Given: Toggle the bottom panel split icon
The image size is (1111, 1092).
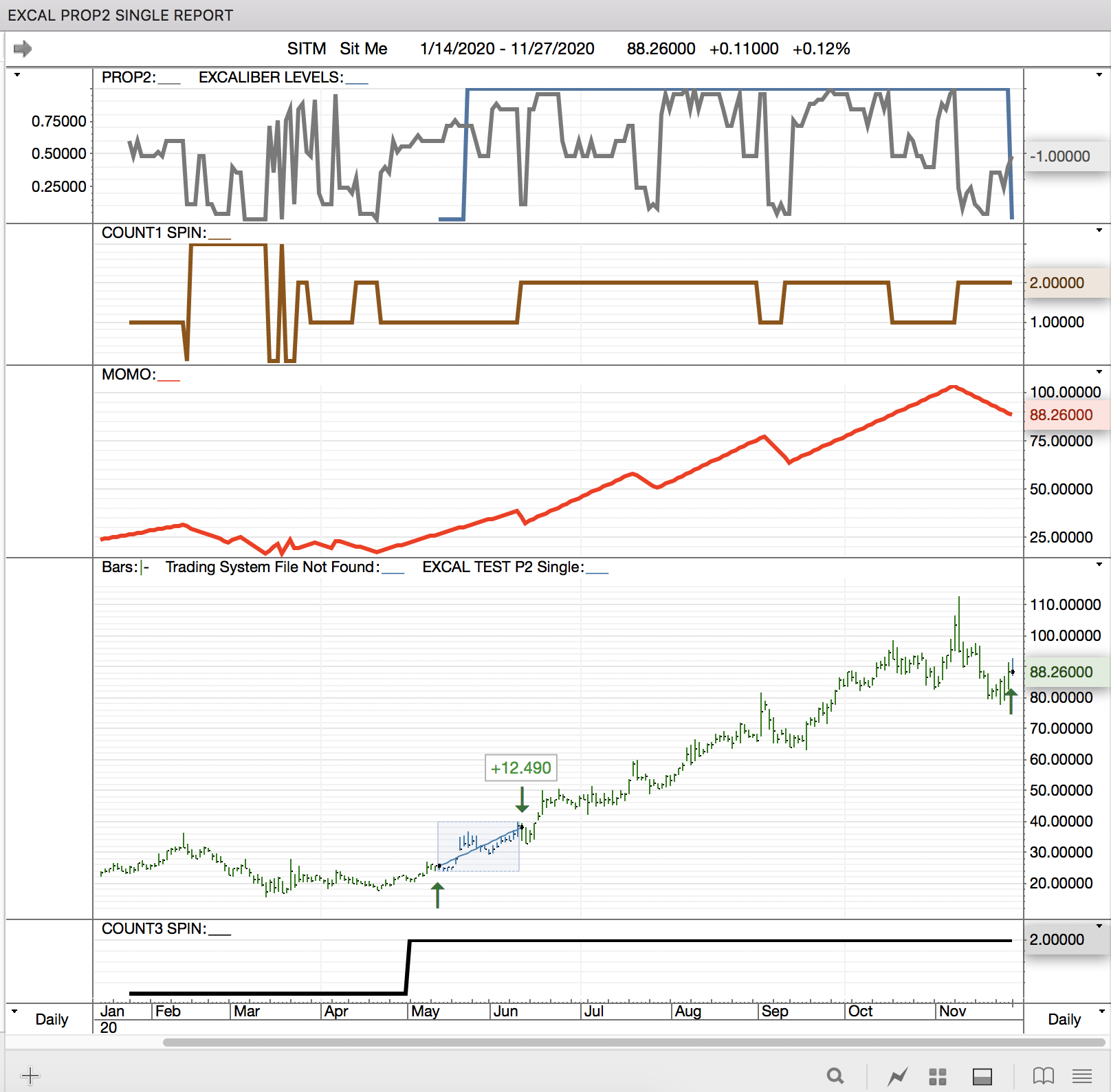Looking at the screenshot, I should click(x=982, y=1076).
